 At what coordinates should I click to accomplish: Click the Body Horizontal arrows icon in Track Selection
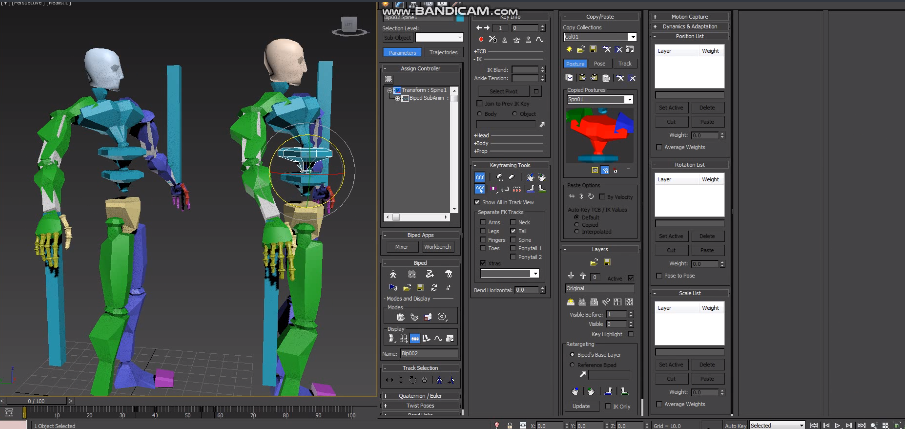[390, 380]
